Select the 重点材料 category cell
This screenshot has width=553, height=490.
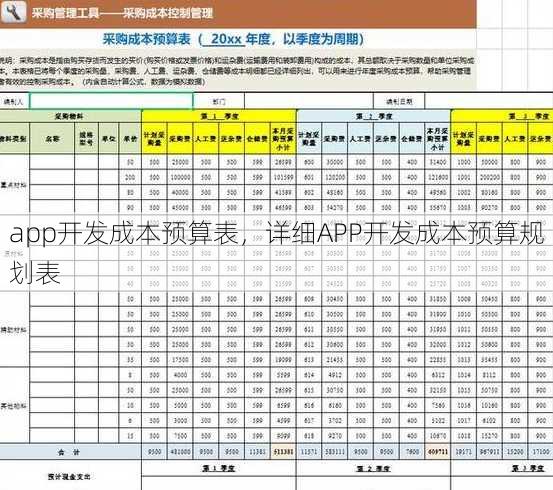14,184
